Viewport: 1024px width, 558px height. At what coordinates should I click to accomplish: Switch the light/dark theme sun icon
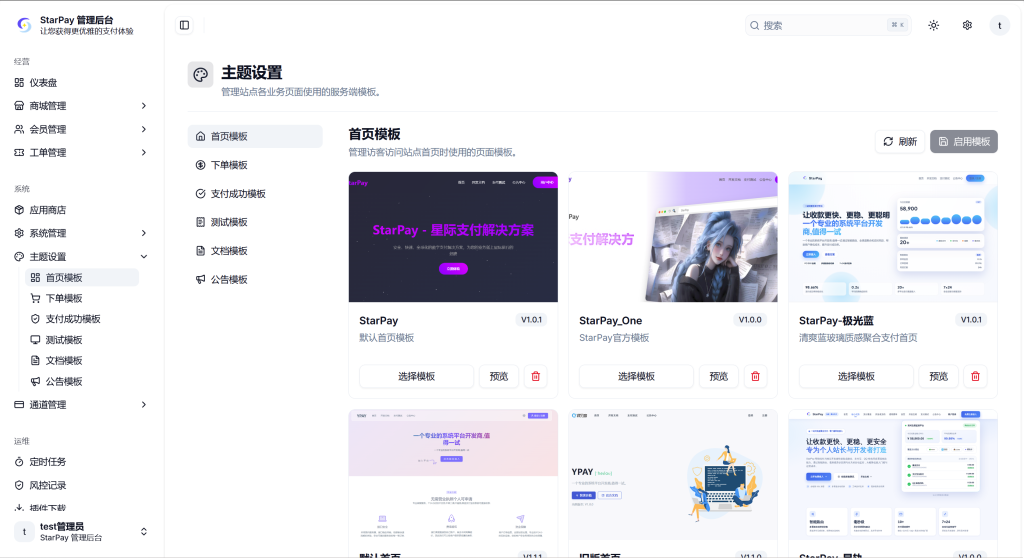tap(933, 25)
